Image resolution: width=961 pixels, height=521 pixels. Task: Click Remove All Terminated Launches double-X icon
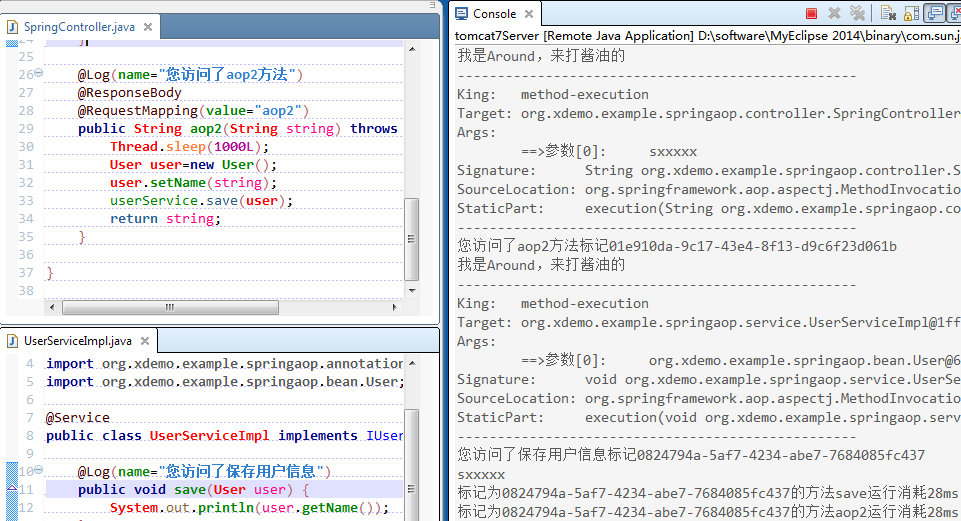click(857, 13)
